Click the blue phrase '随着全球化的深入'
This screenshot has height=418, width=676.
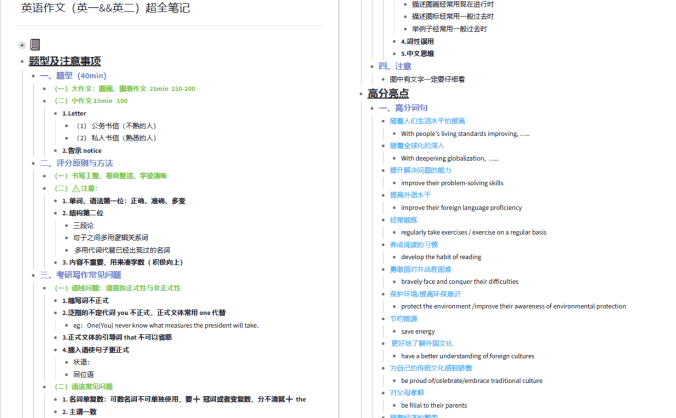click(x=417, y=146)
